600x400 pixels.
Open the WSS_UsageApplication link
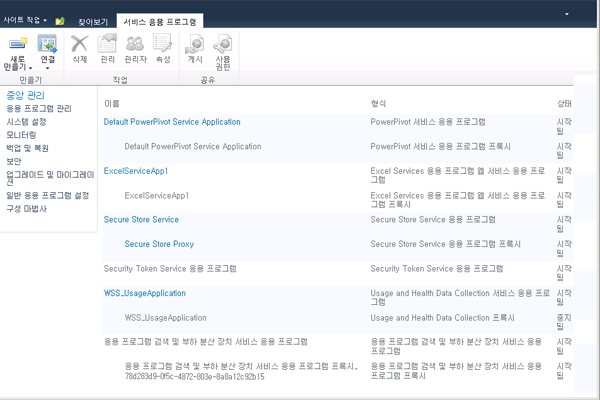pyautogui.click(x=145, y=293)
